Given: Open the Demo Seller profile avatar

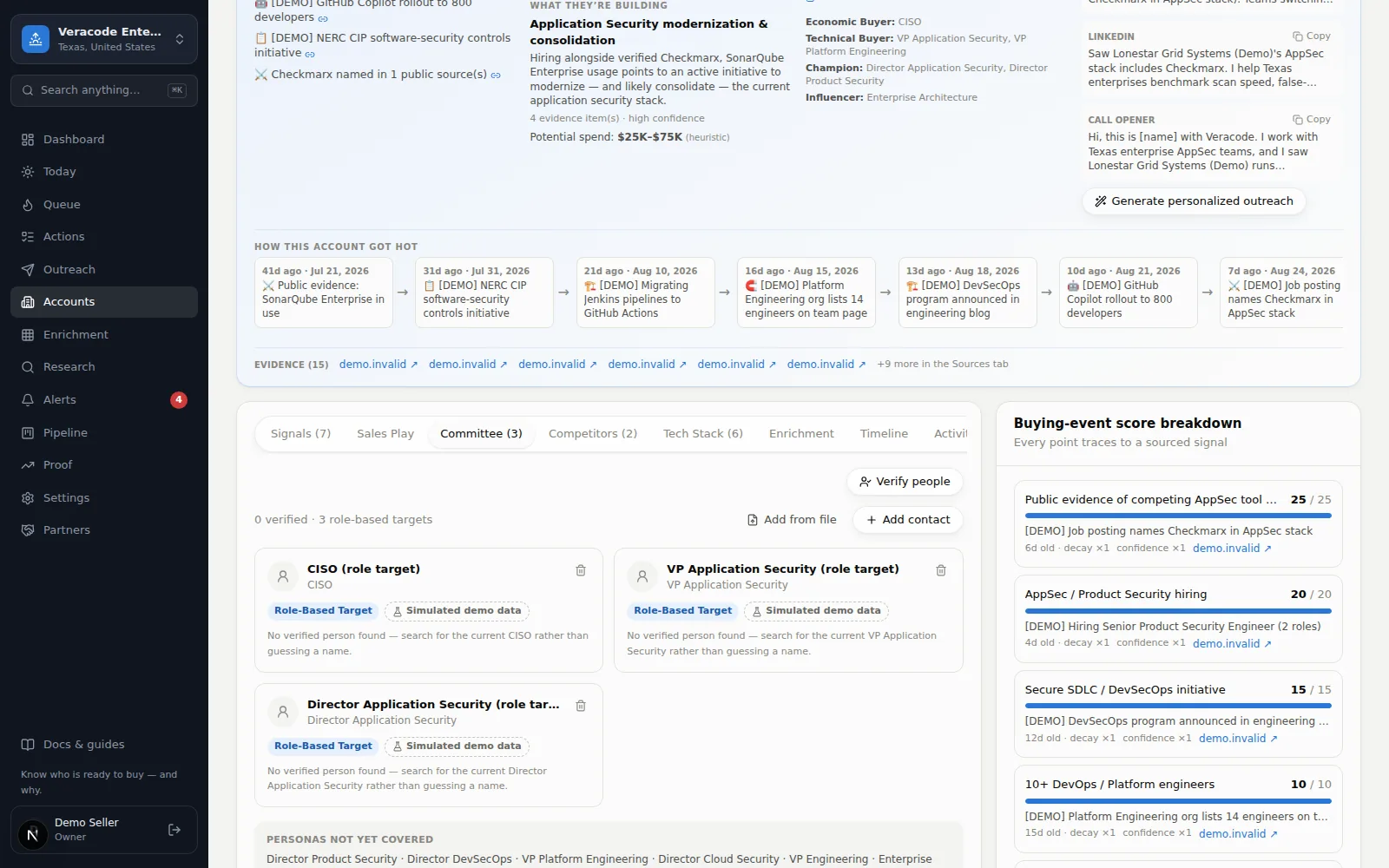Looking at the screenshot, I should pos(33,836).
